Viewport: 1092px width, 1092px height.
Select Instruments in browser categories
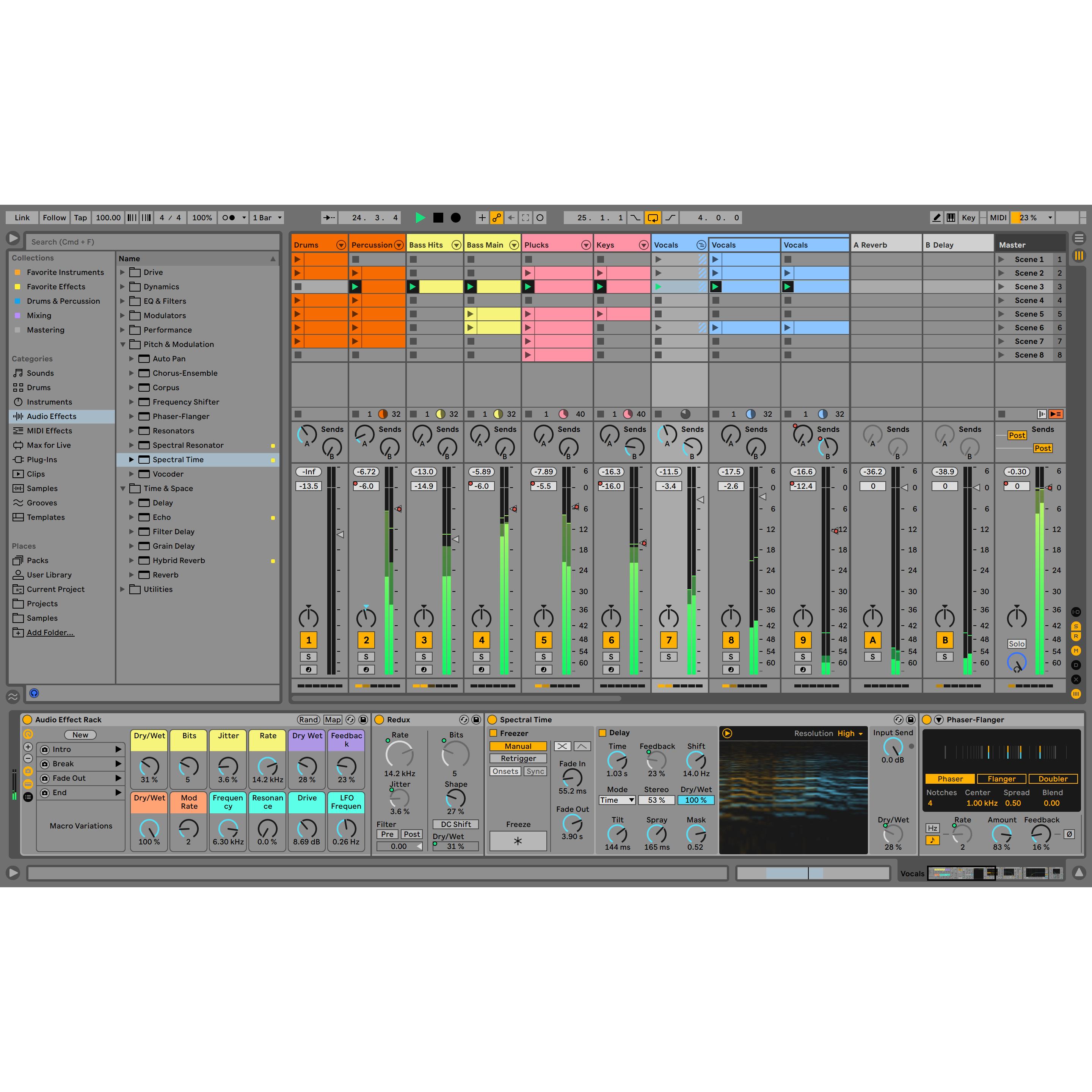[49, 402]
